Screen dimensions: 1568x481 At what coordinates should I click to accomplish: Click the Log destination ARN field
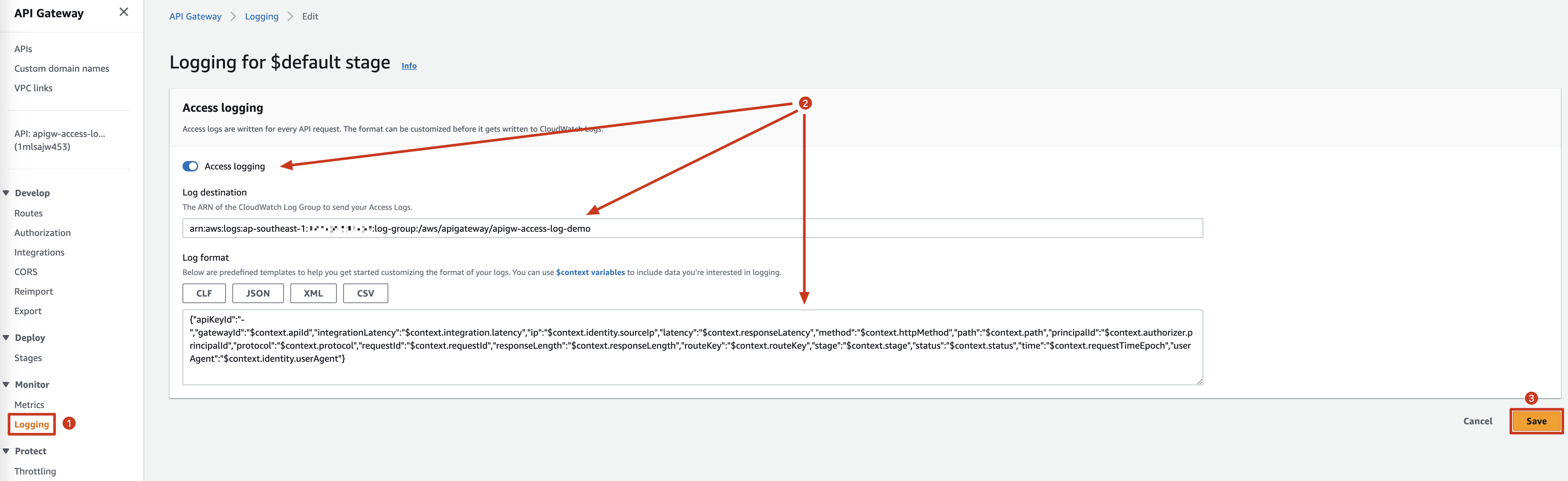click(693, 228)
